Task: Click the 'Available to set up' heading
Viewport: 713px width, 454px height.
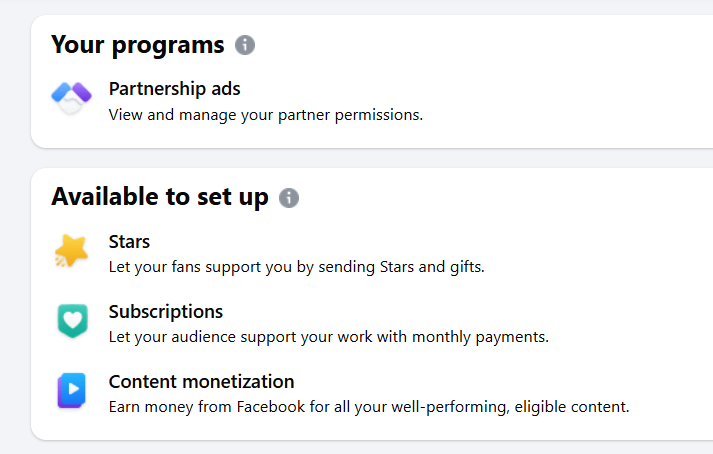Action: pyautogui.click(x=159, y=197)
